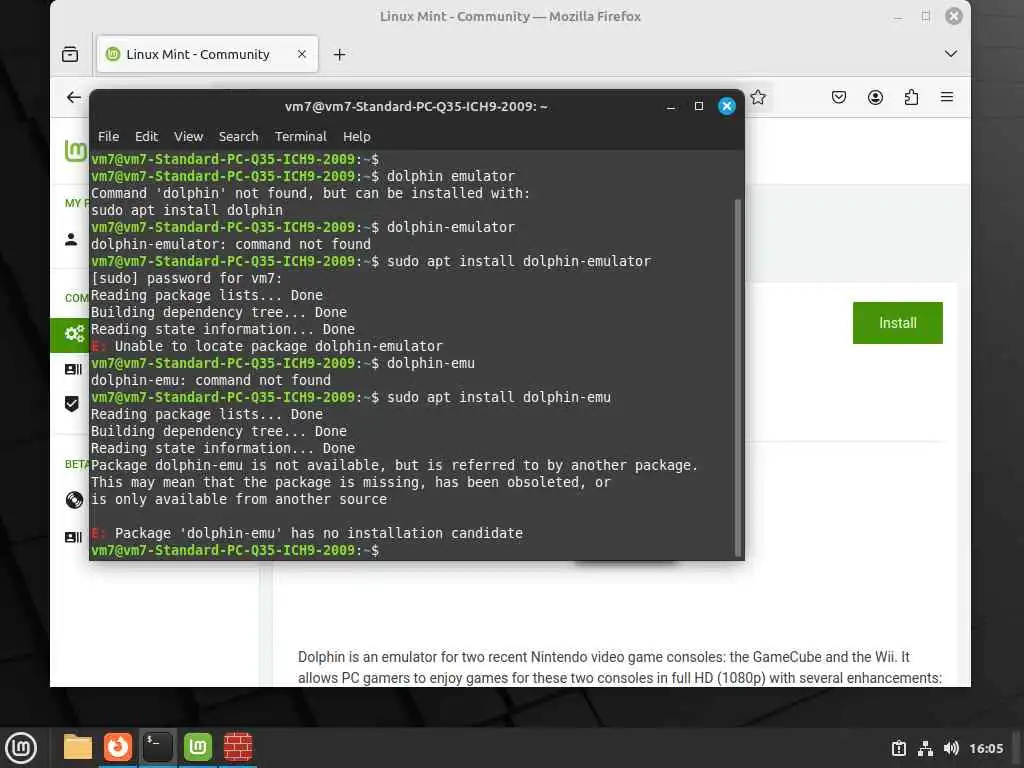Open the Linux Mint start menu

[21, 748]
